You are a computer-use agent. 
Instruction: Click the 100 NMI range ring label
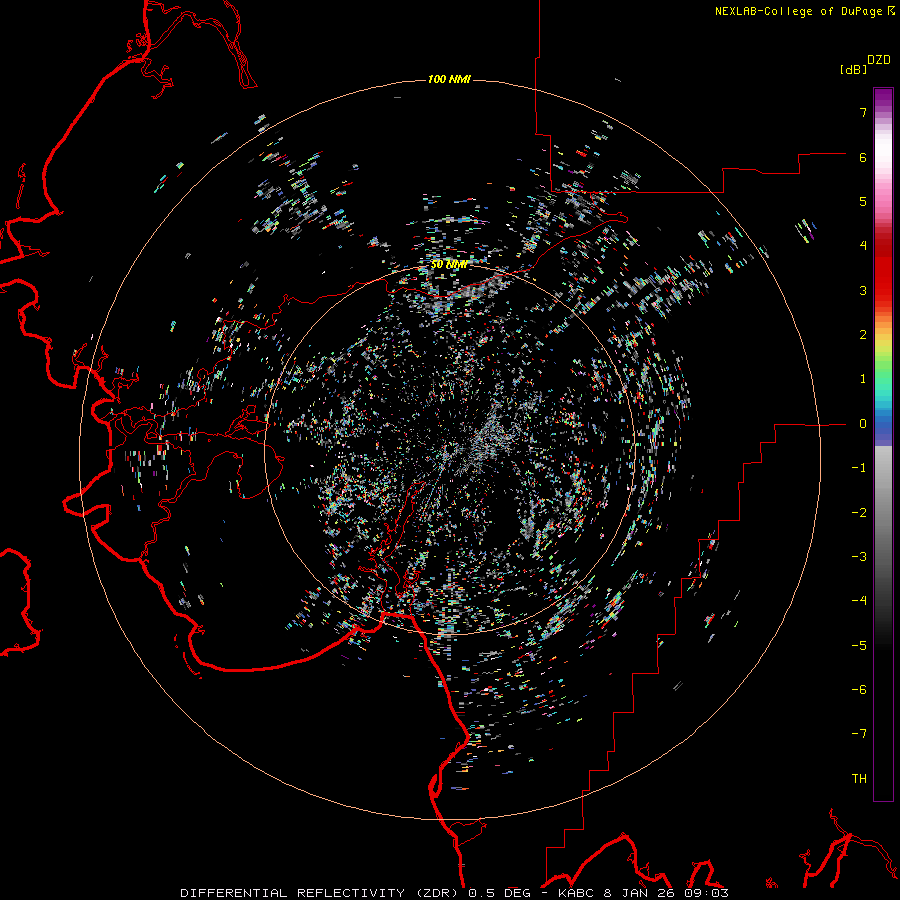pyautogui.click(x=449, y=79)
